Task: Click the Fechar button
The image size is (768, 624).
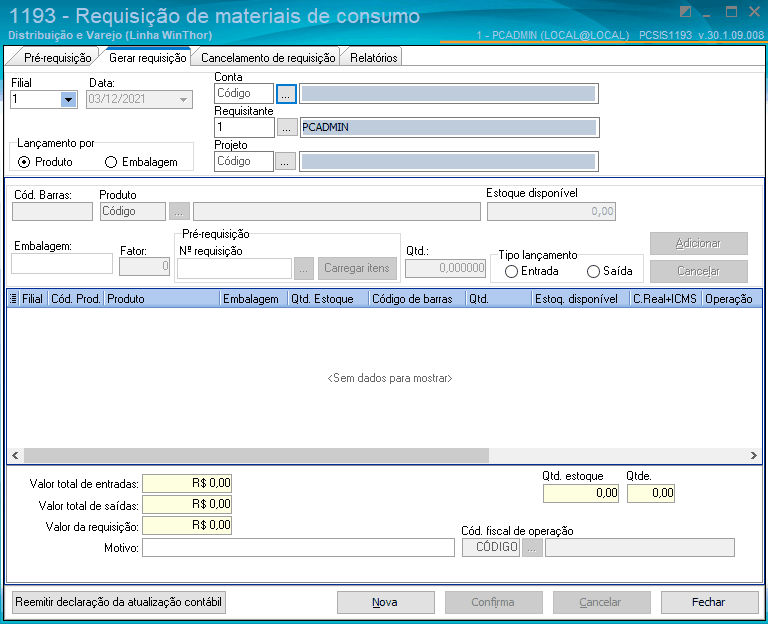Action: tap(709, 602)
